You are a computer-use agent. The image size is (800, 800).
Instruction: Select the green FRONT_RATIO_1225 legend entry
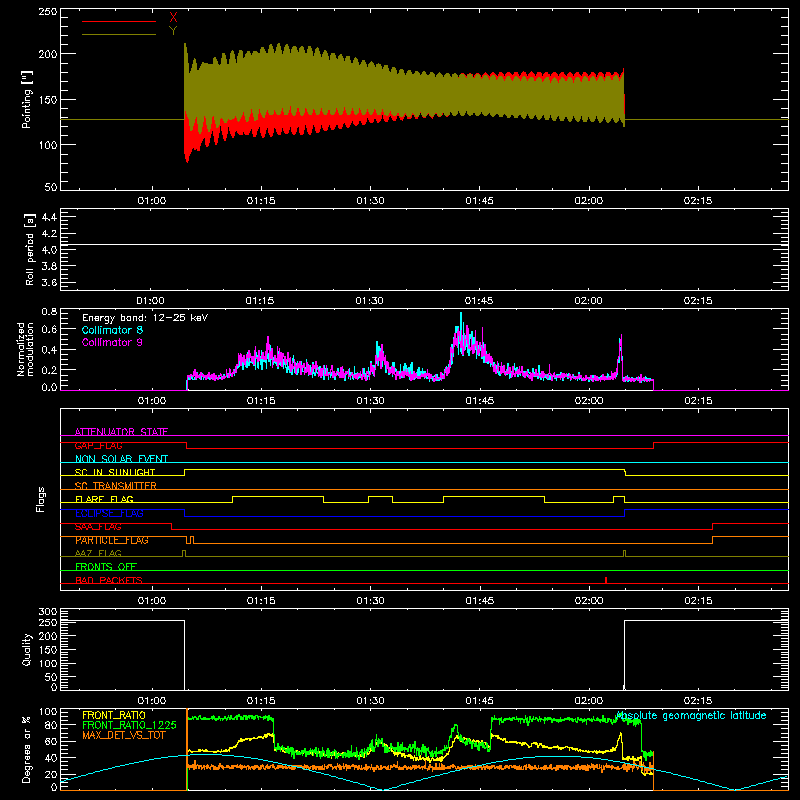(129, 725)
